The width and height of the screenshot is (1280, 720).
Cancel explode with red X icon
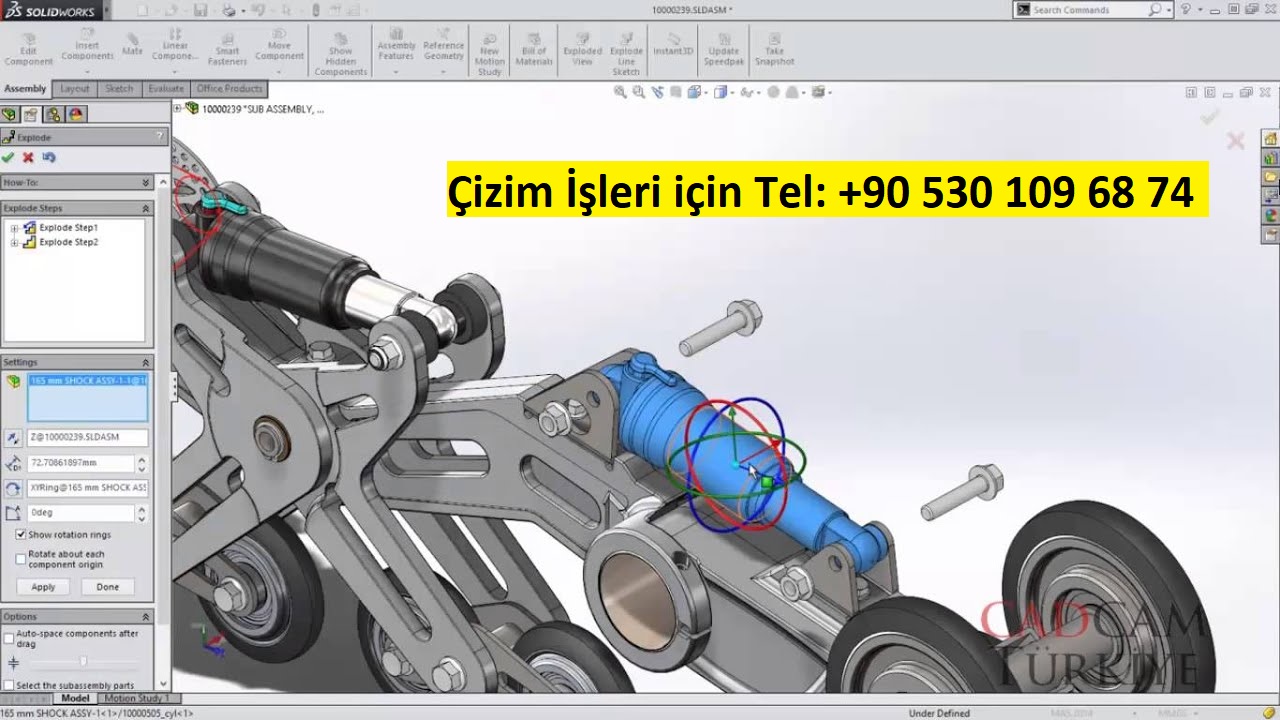[x=28, y=157]
